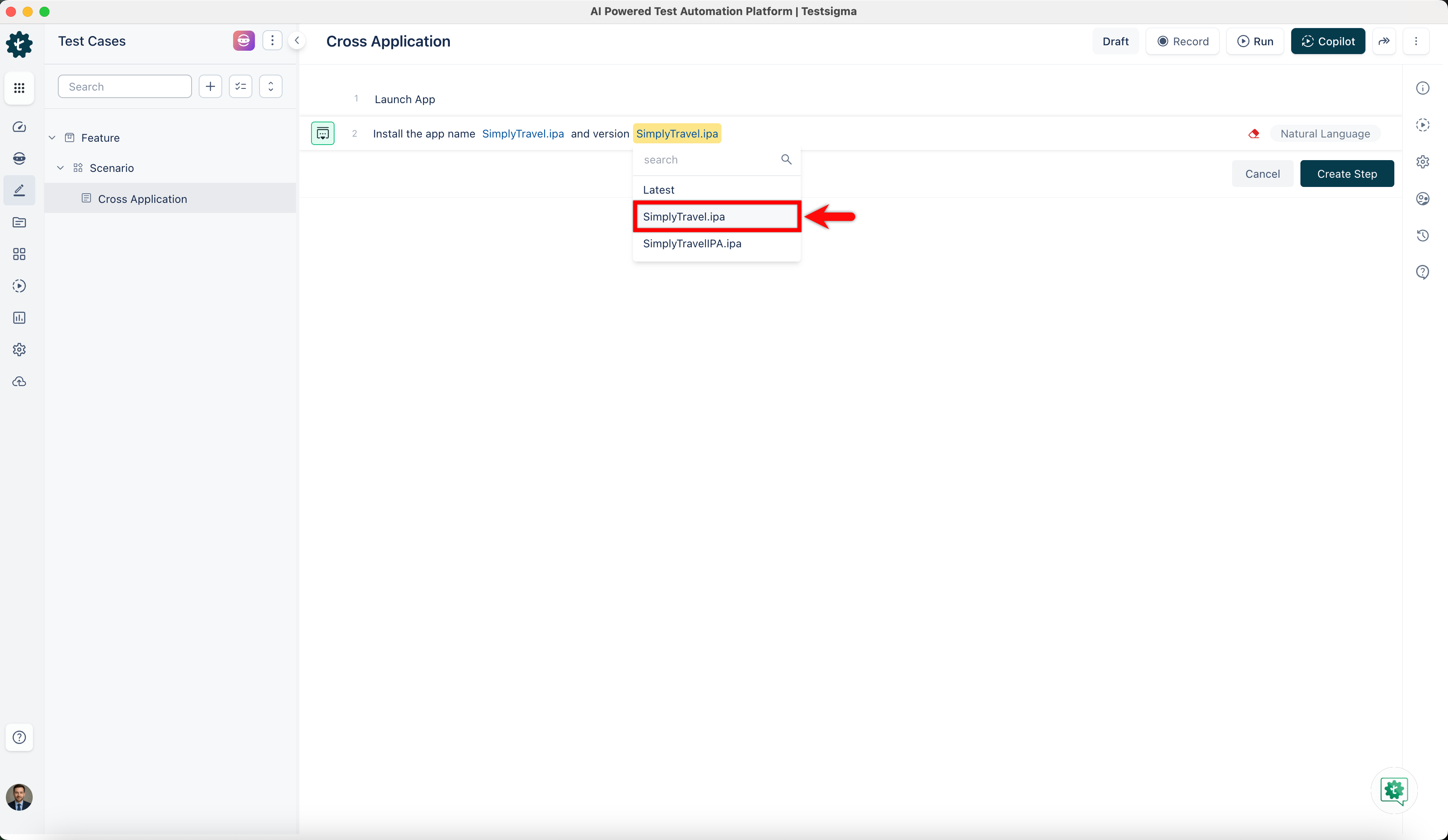Viewport: 1448px width, 840px height.
Task: Open the user profile avatar
Action: click(19, 798)
